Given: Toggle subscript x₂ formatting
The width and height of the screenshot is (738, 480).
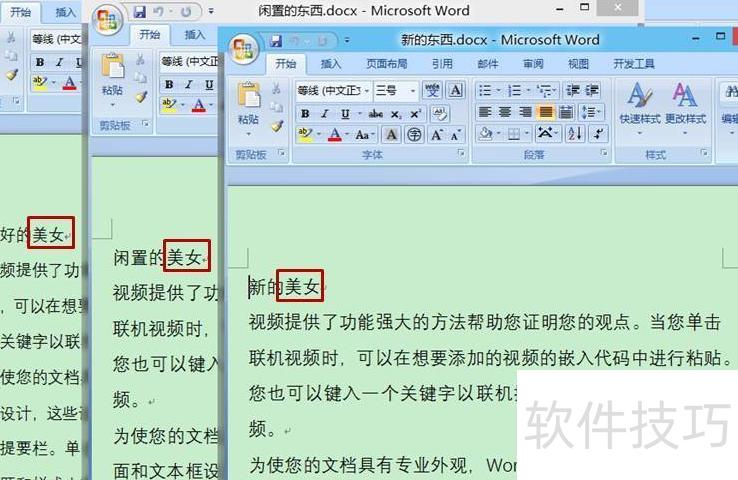Looking at the screenshot, I should pyautogui.click(x=396, y=114).
